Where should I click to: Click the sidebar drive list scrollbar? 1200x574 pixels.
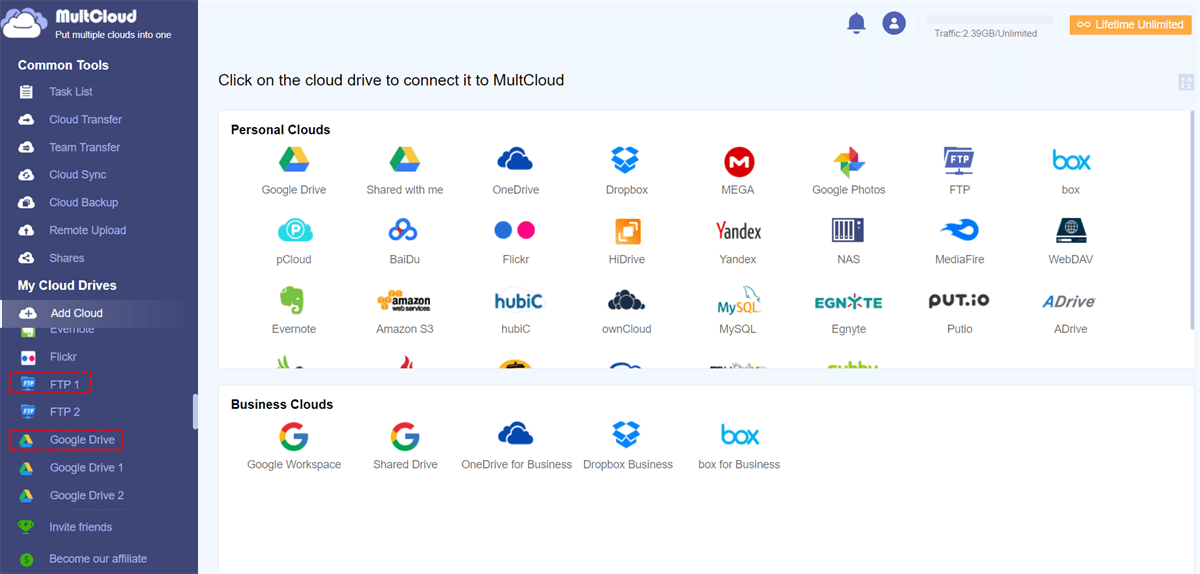pos(195,412)
